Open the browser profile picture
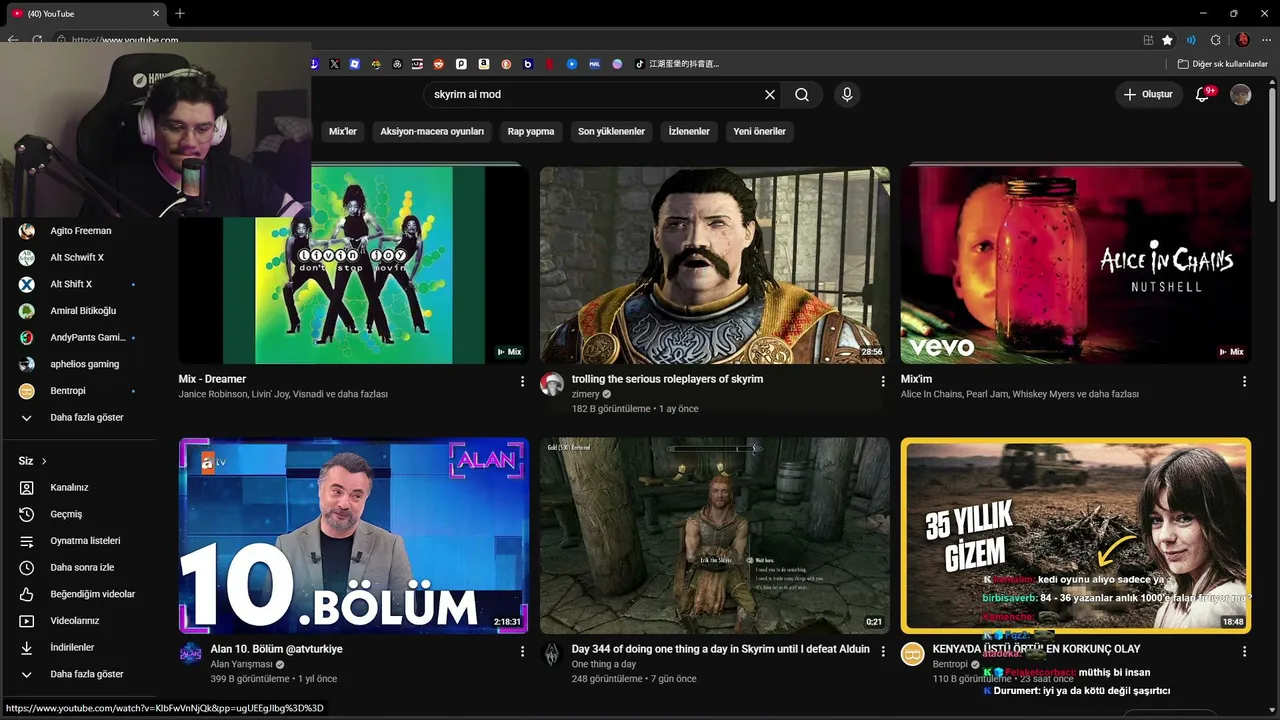This screenshot has width=1280, height=720. click(x=1242, y=40)
